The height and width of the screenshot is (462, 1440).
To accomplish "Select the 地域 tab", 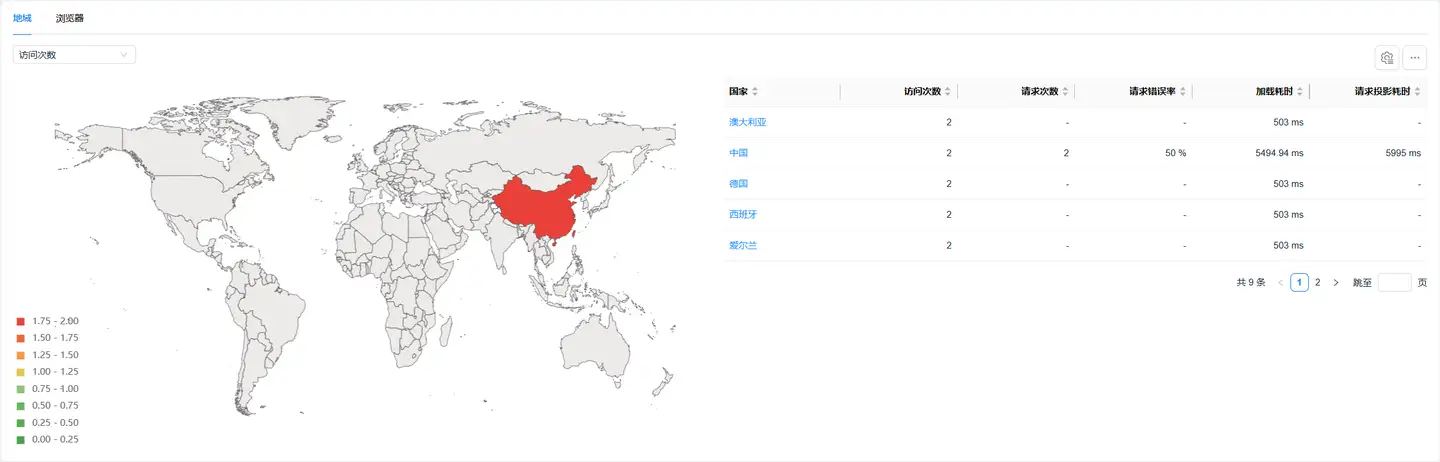I will pyautogui.click(x=22, y=18).
